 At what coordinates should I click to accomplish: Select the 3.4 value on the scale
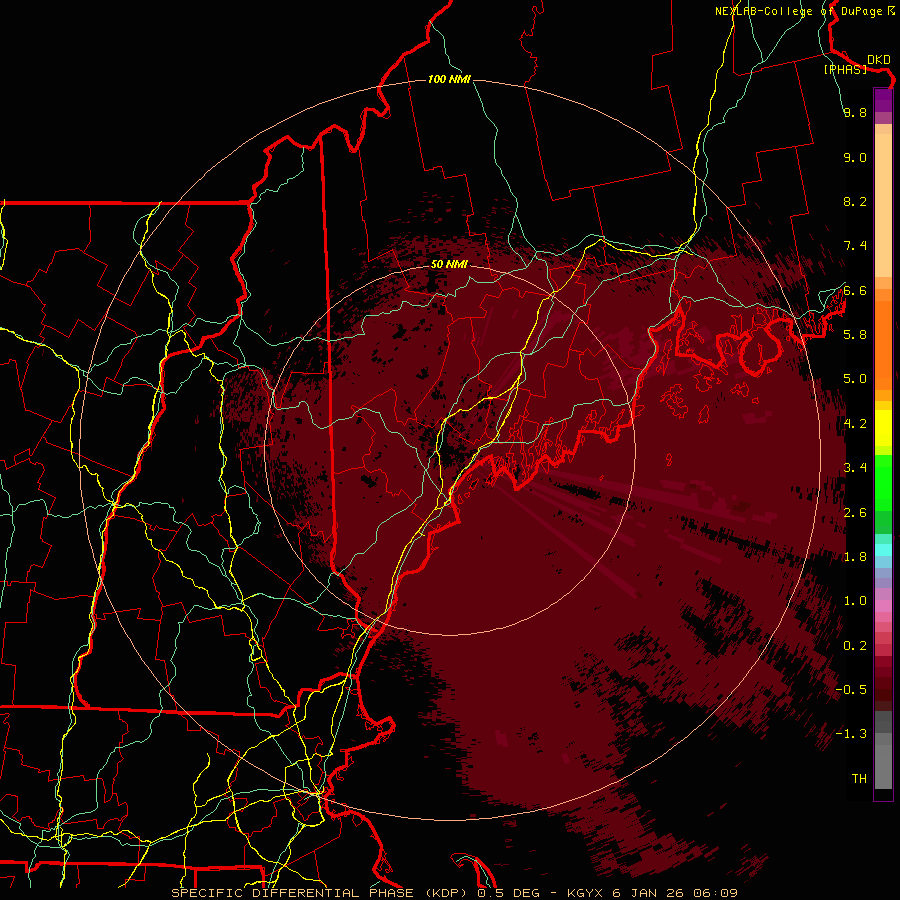855,468
